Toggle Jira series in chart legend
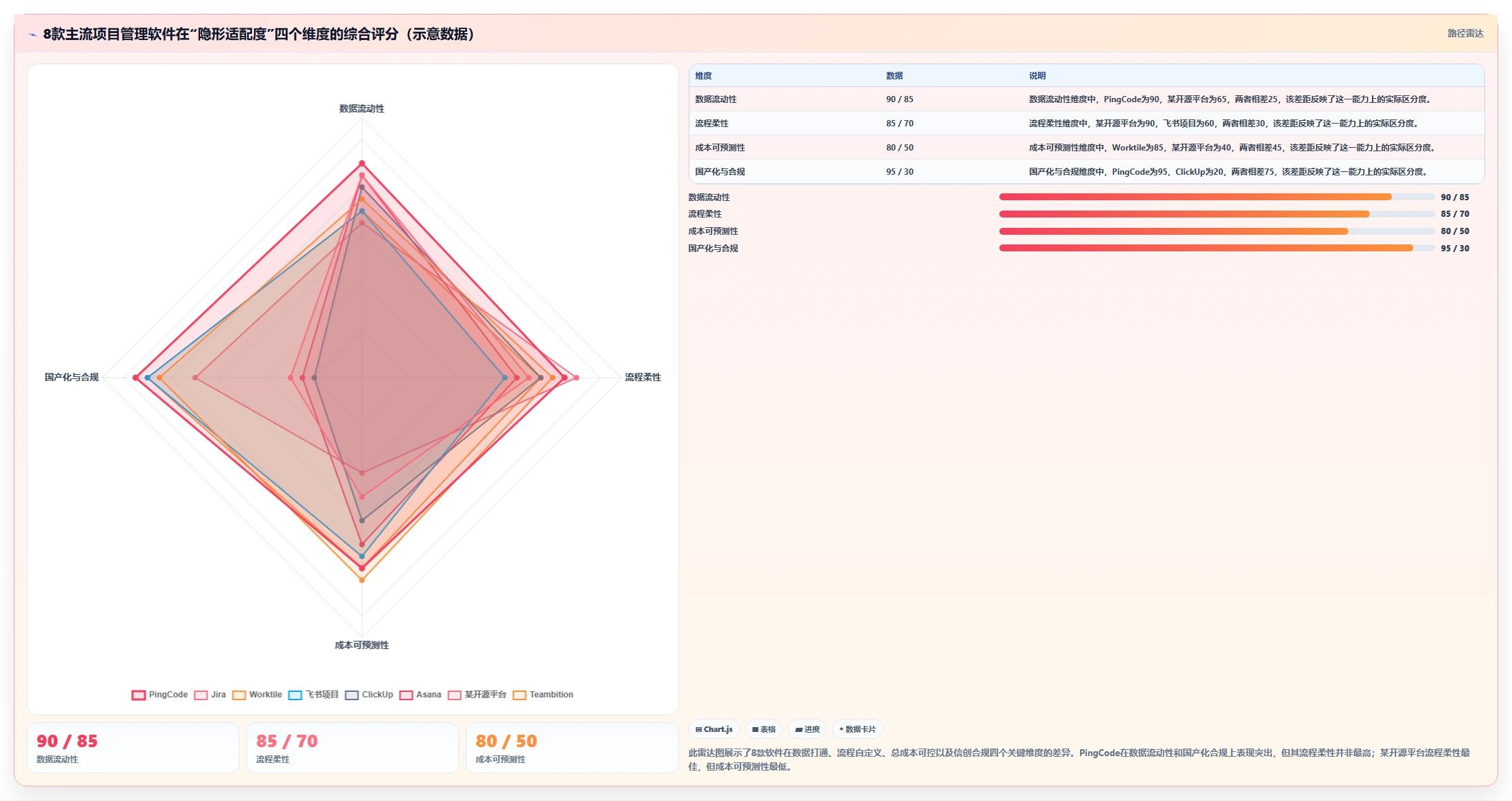The height and width of the screenshot is (801, 1512). (x=210, y=695)
